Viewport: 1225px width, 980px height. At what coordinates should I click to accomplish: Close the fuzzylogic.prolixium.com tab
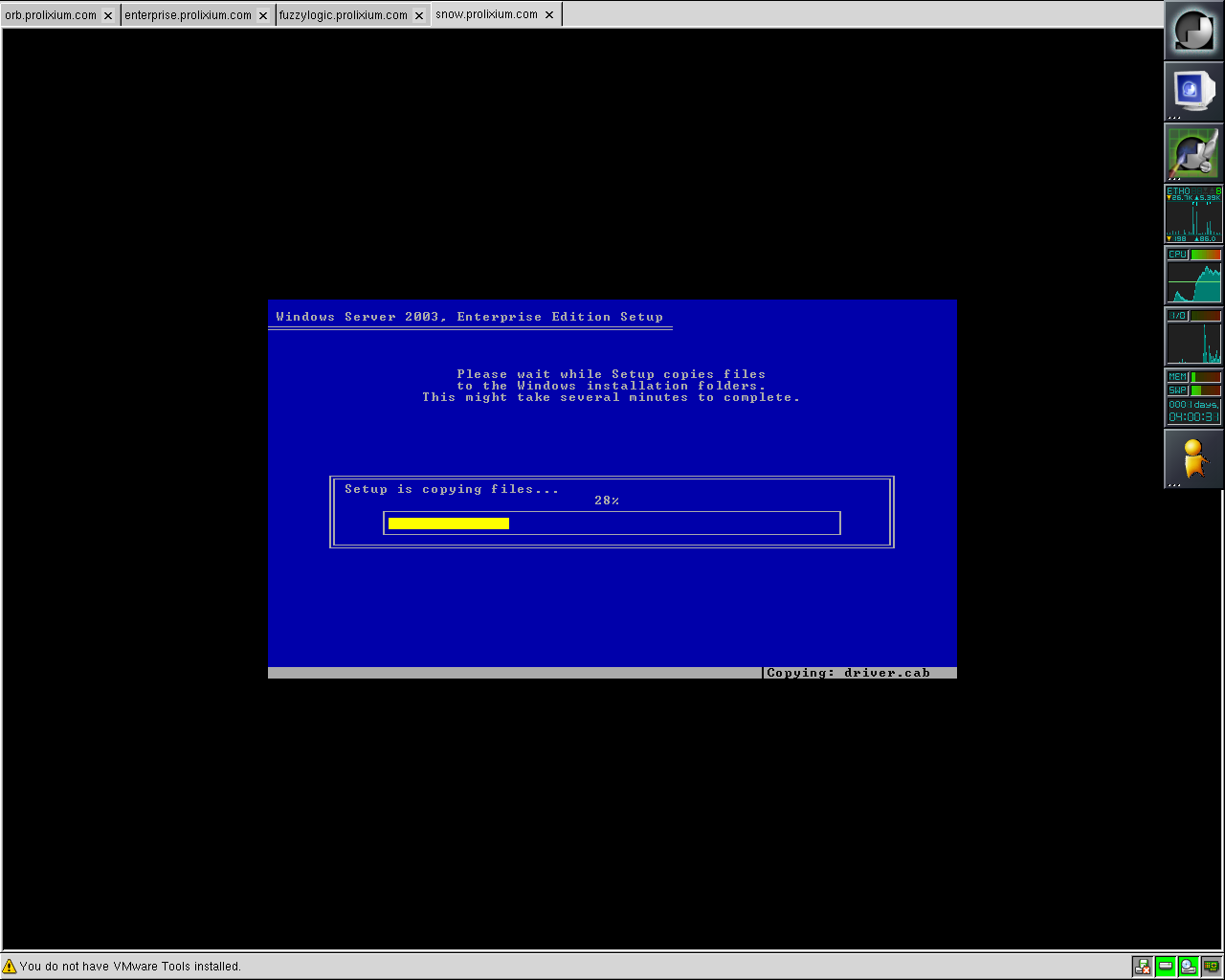tap(419, 15)
